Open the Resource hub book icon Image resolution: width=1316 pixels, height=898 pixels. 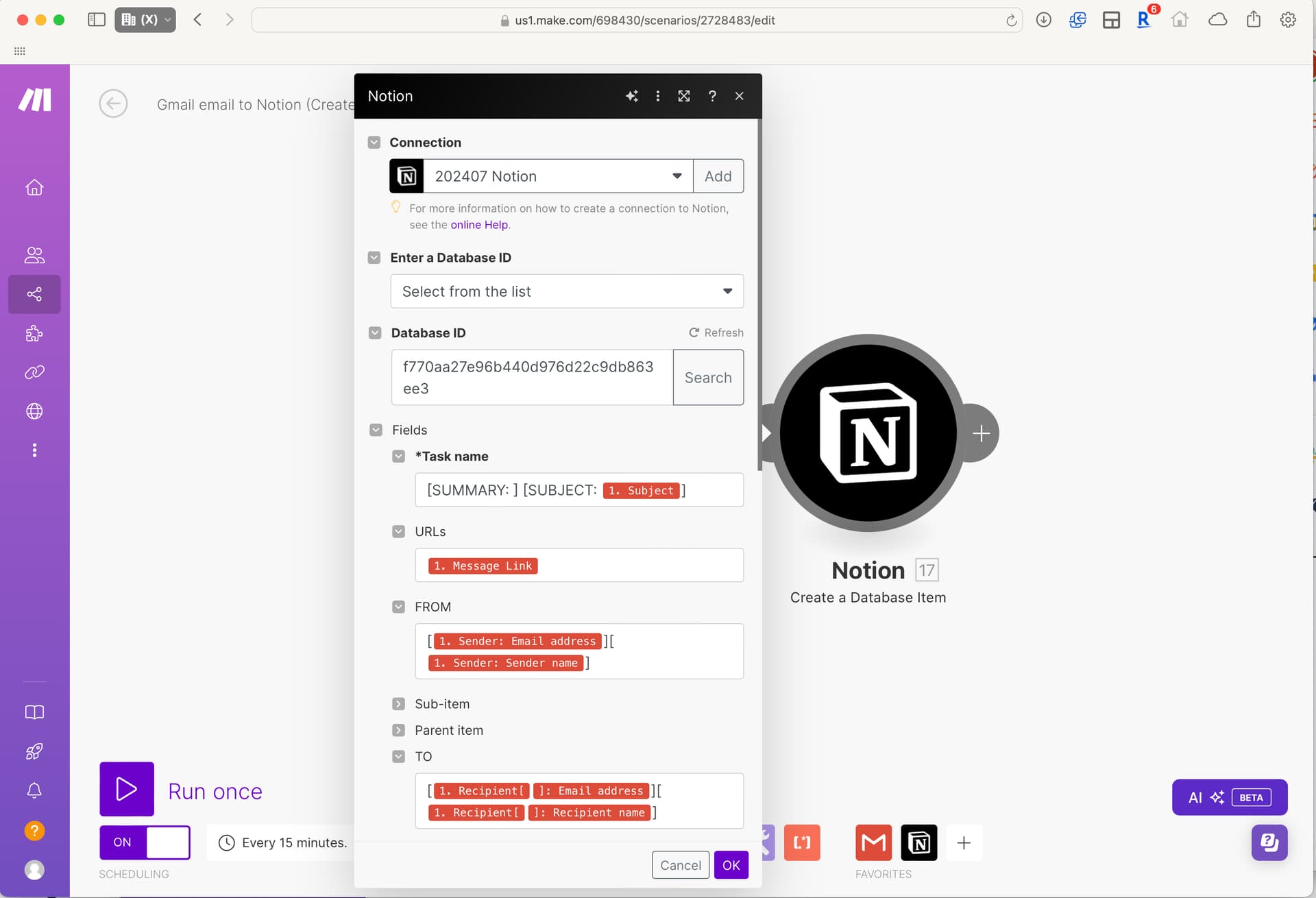(34, 712)
